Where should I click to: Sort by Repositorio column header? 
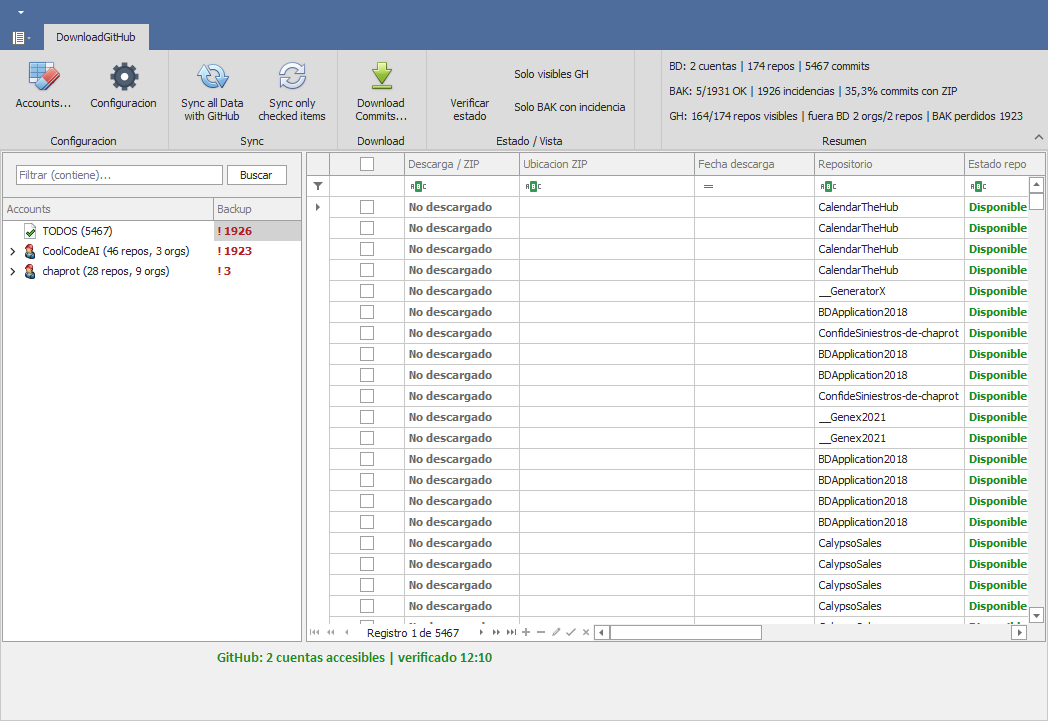click(890, 164)
